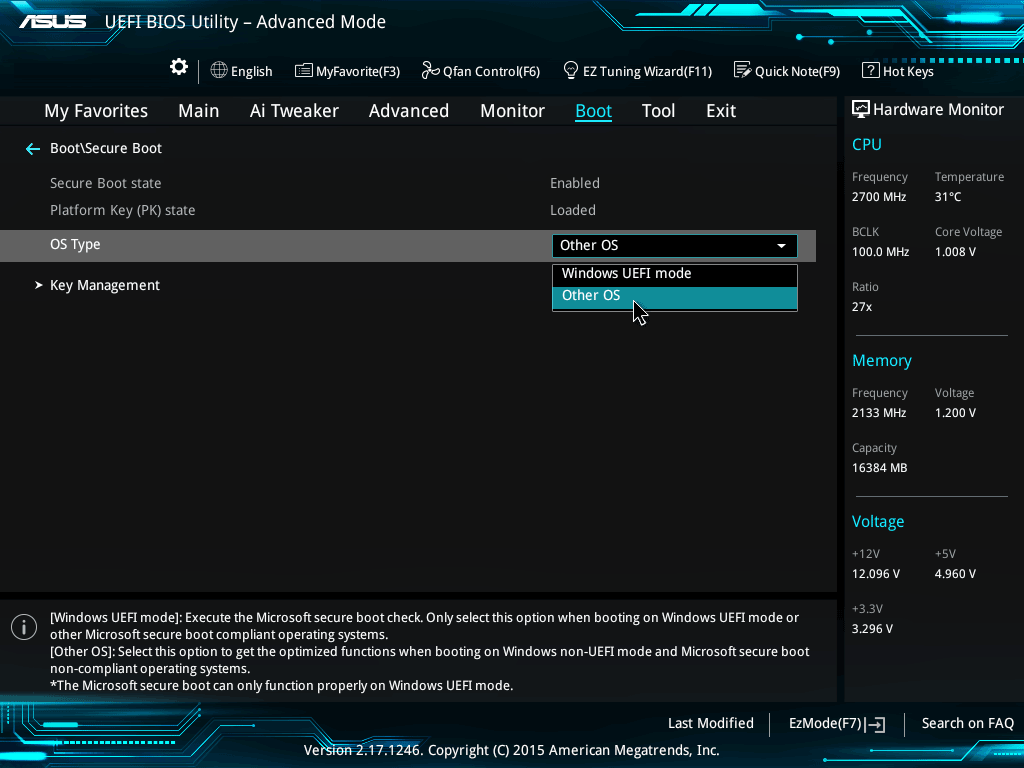Open Quick Note(F9)

(x=787, y=71)
